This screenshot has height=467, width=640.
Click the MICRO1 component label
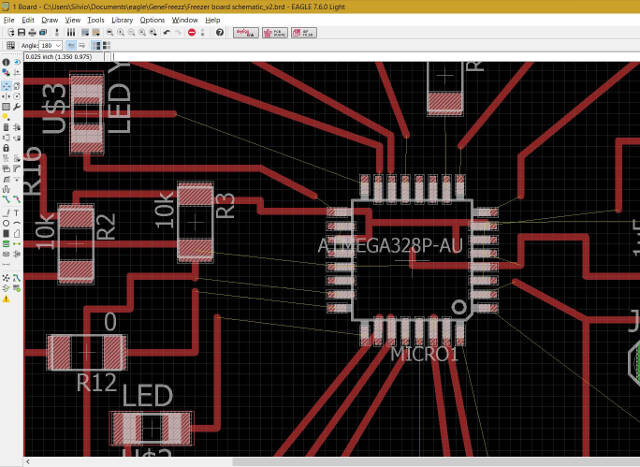click(424, 354)
